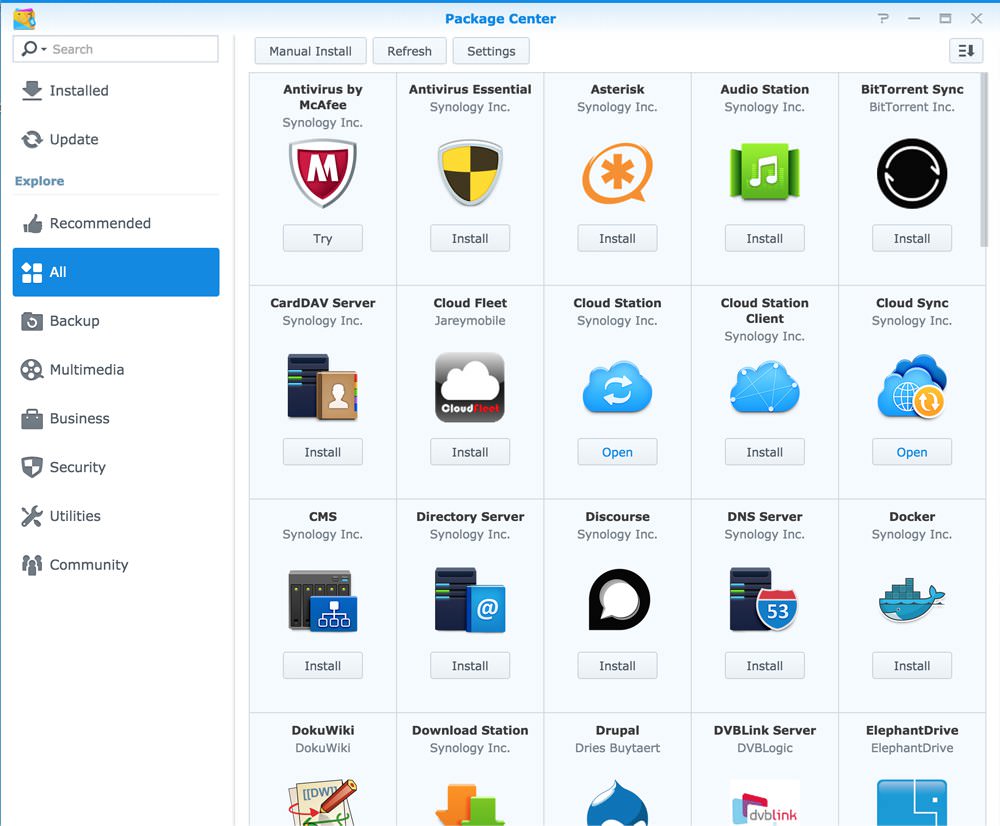Screen dimensions: 1000x826
Task: Click the ElephantDrive icon
Action: click(x=912, y=802)
